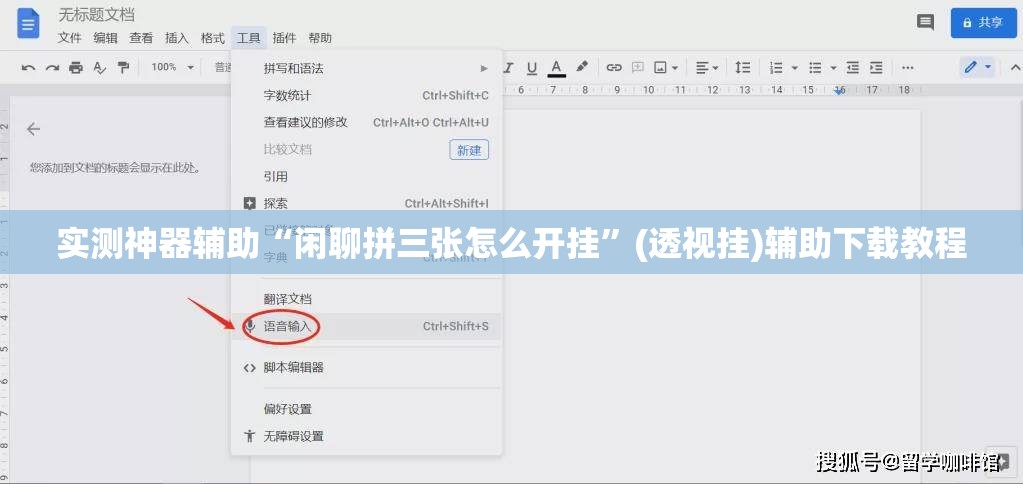The image size is (1023, 484).
Task: Expand the image insert dropdown arrow
Action: [x=675, y=67]
